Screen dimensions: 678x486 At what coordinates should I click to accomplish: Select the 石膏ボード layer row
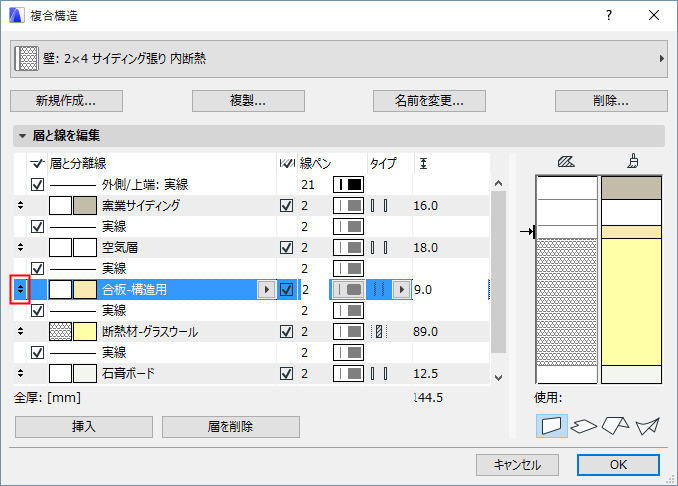click(252, 373)
